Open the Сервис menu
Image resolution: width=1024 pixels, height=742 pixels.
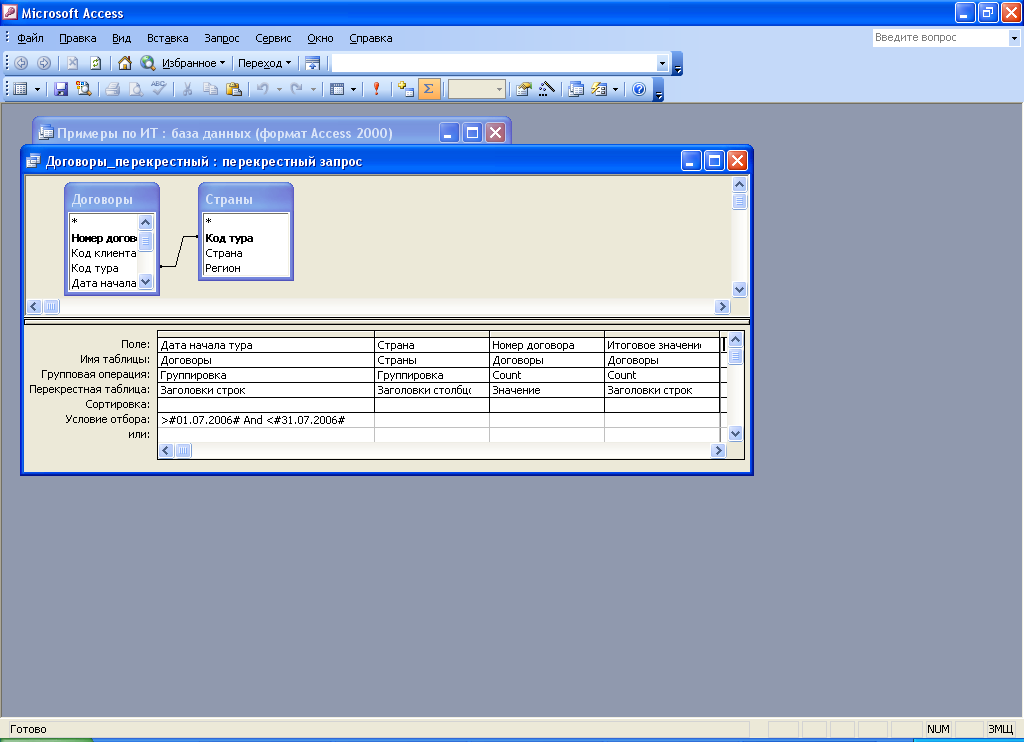[273, 38]
